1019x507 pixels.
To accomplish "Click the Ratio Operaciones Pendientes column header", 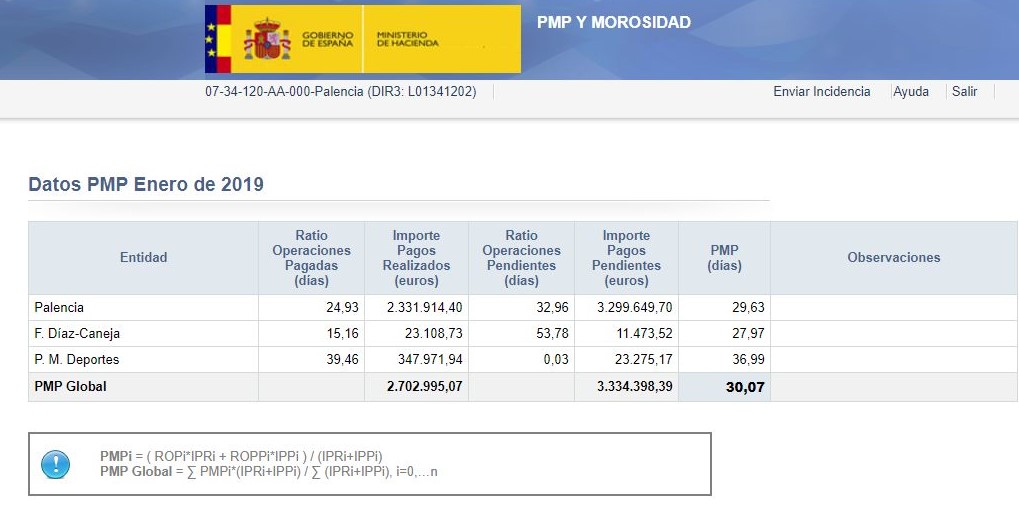I will tap(520, 257).
